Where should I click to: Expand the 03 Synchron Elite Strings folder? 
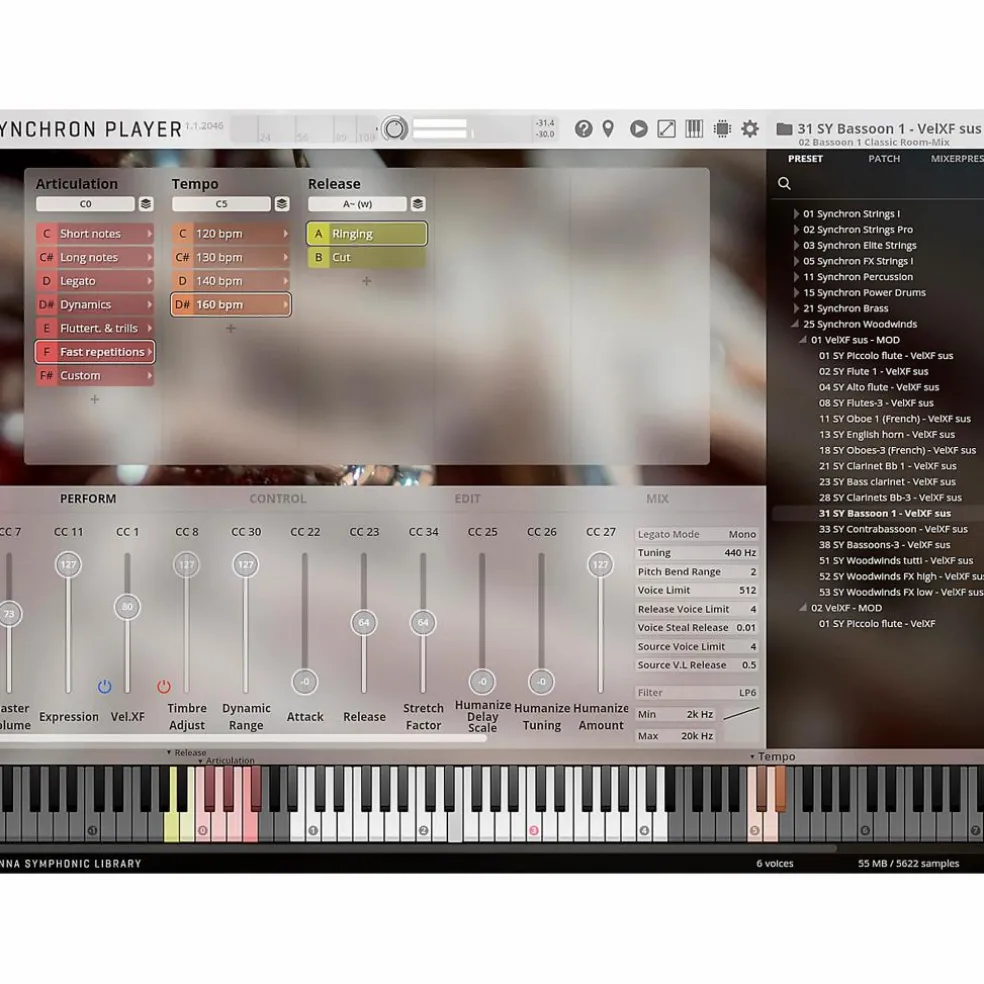pyautogui.click(x=796, y=245)
